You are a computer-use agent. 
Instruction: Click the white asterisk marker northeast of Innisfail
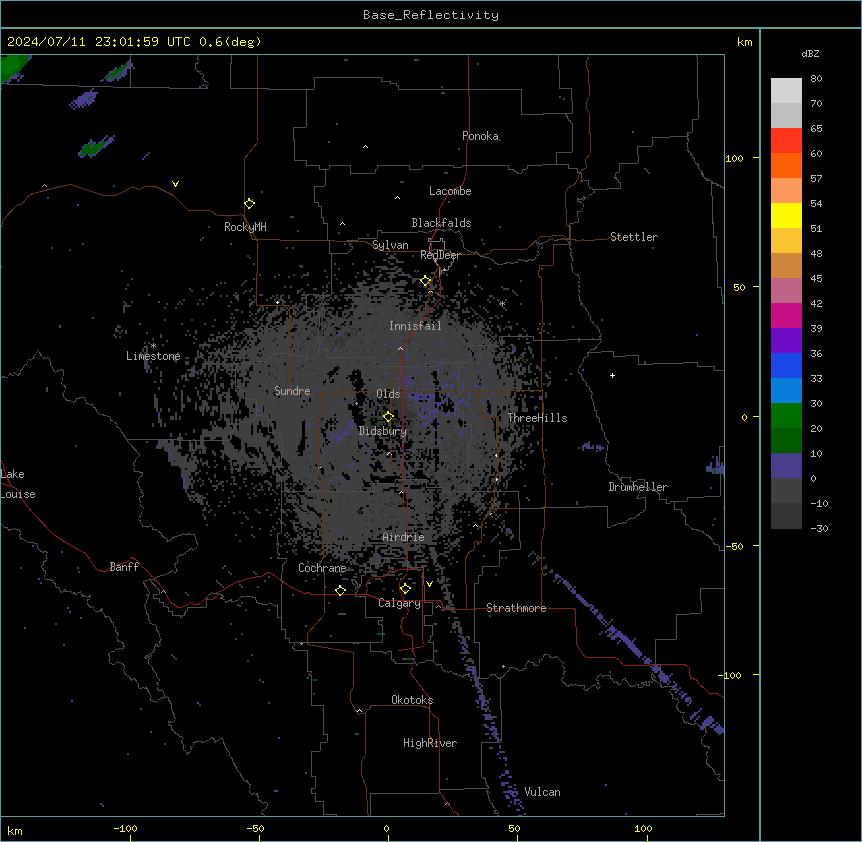(502, 304)
